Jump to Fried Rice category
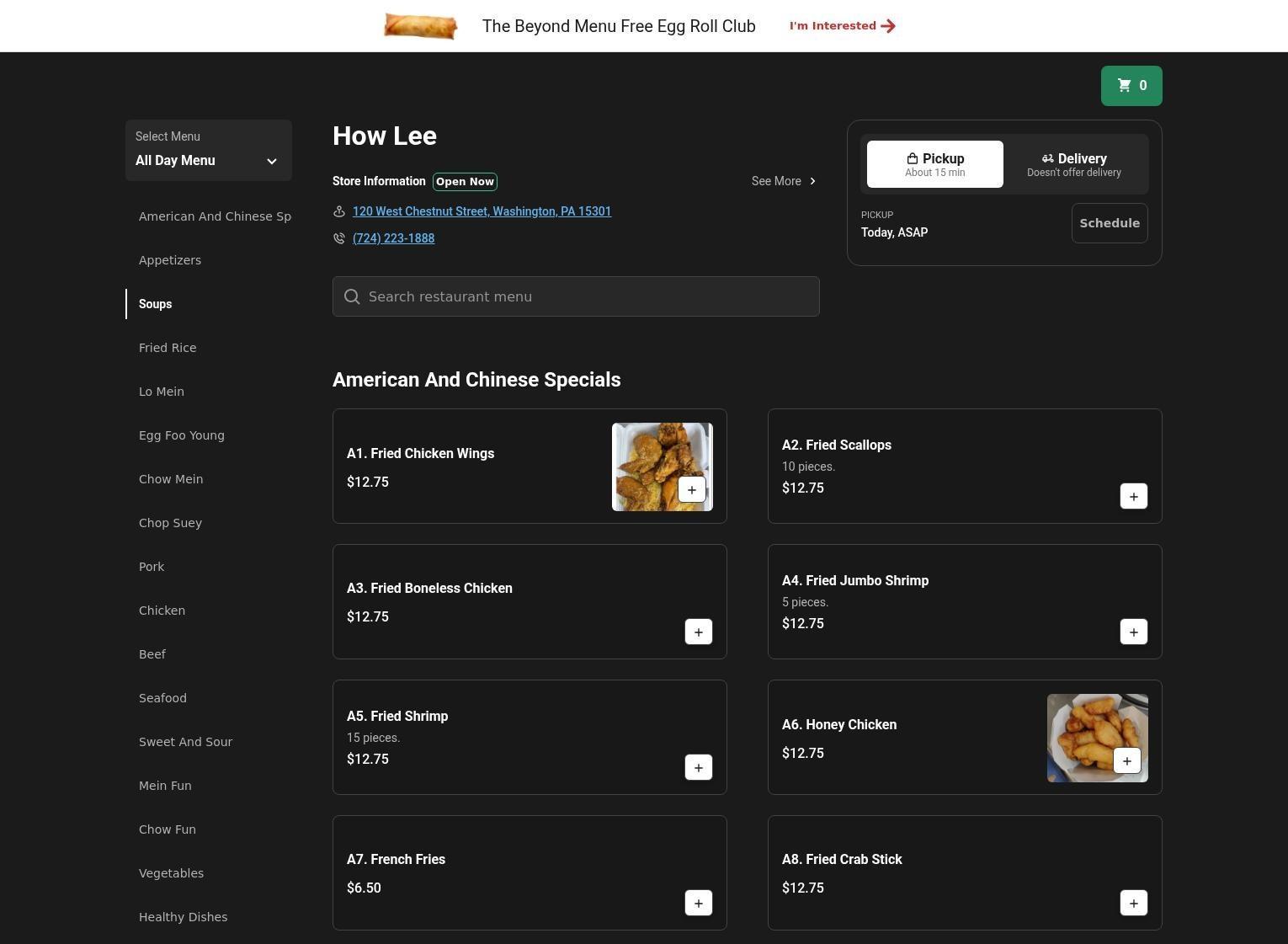The width and height of the screenshot is (1288, 944). pos(168,348)
